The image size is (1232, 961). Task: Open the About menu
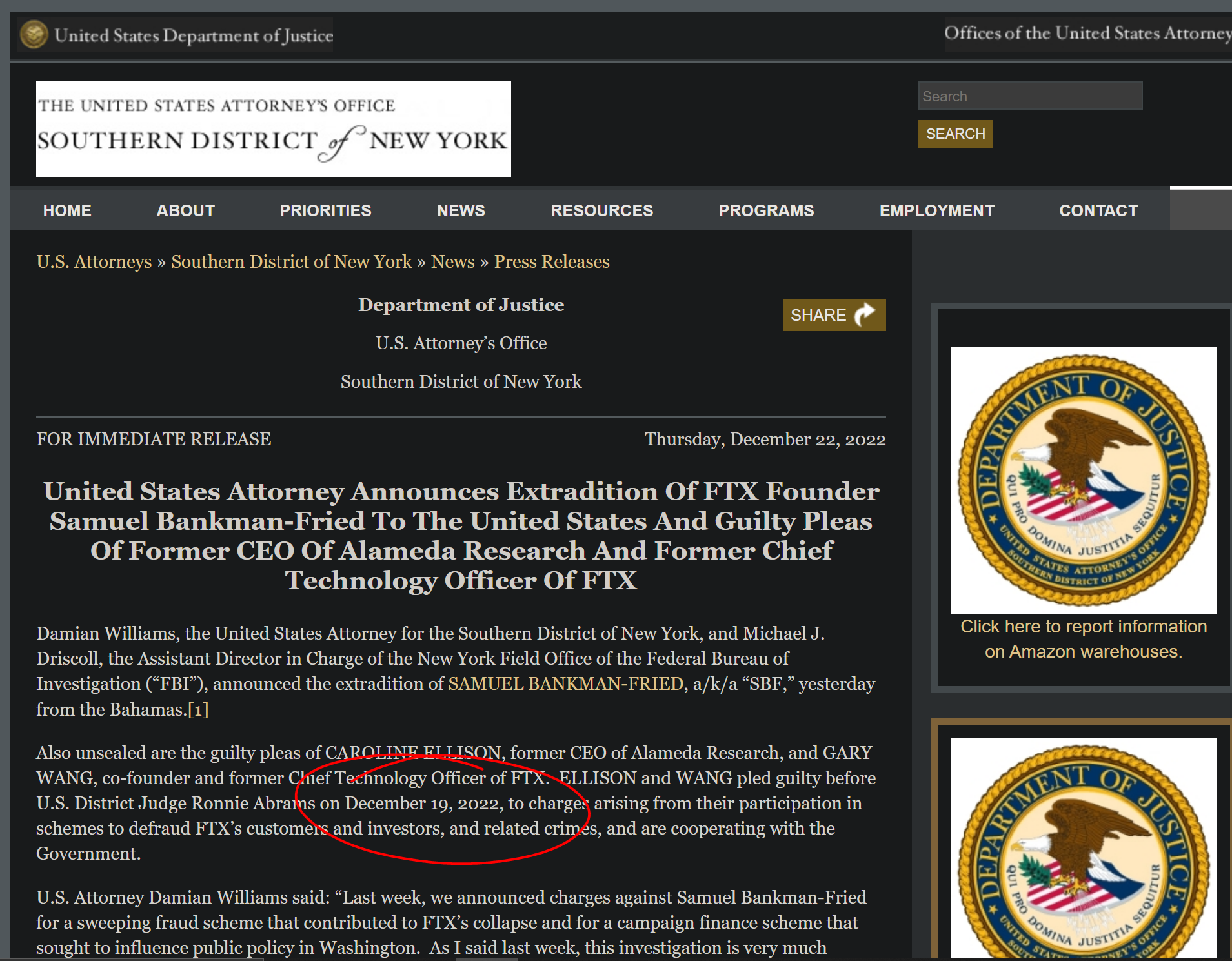click(x=185, y=210)
